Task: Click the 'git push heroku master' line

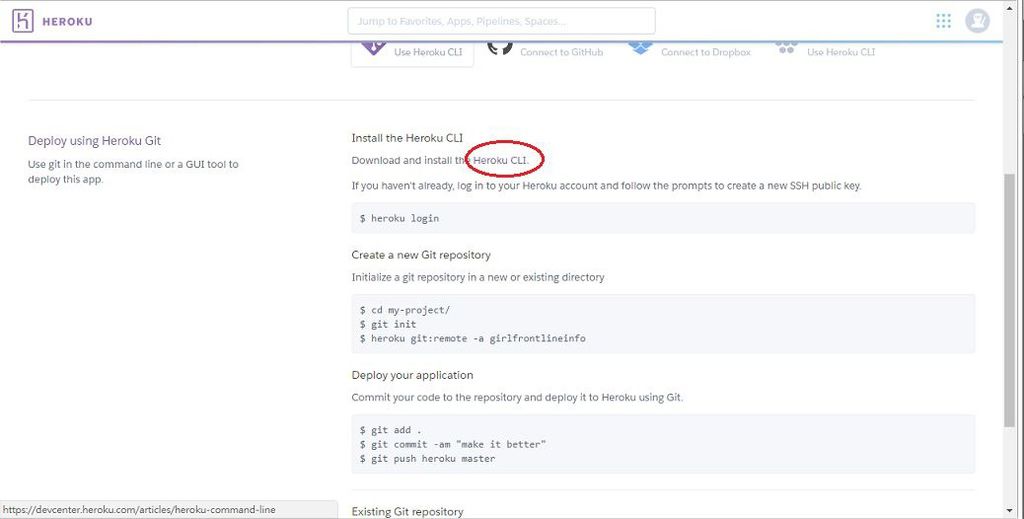Action: [x=427, y=459]
